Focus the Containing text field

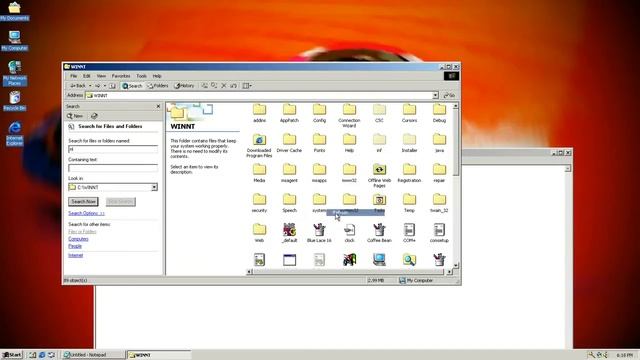pos(113,168)
